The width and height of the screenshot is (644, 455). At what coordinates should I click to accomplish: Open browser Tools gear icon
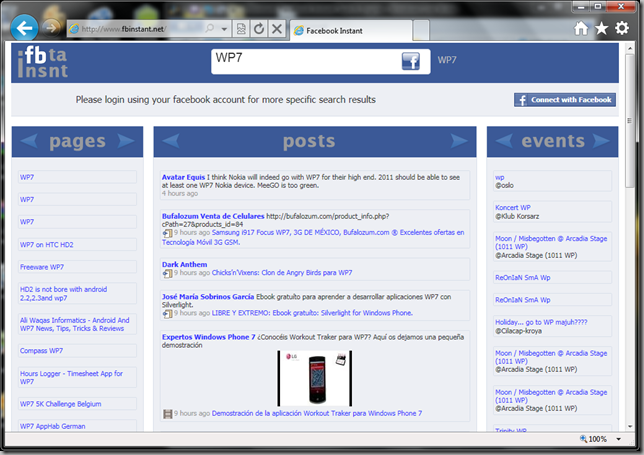622,28
